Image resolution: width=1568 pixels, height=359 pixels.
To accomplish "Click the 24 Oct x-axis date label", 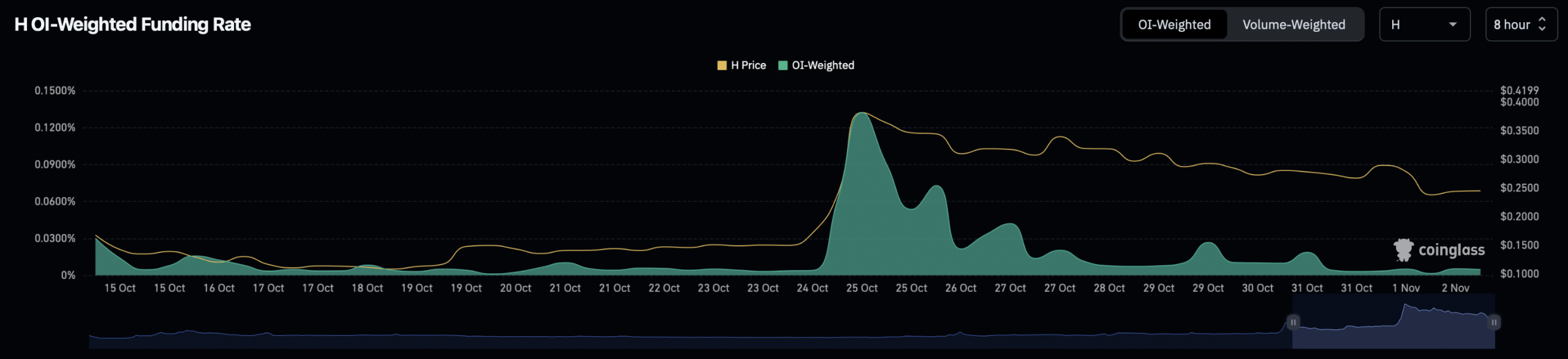I will (x=812, y=288).
